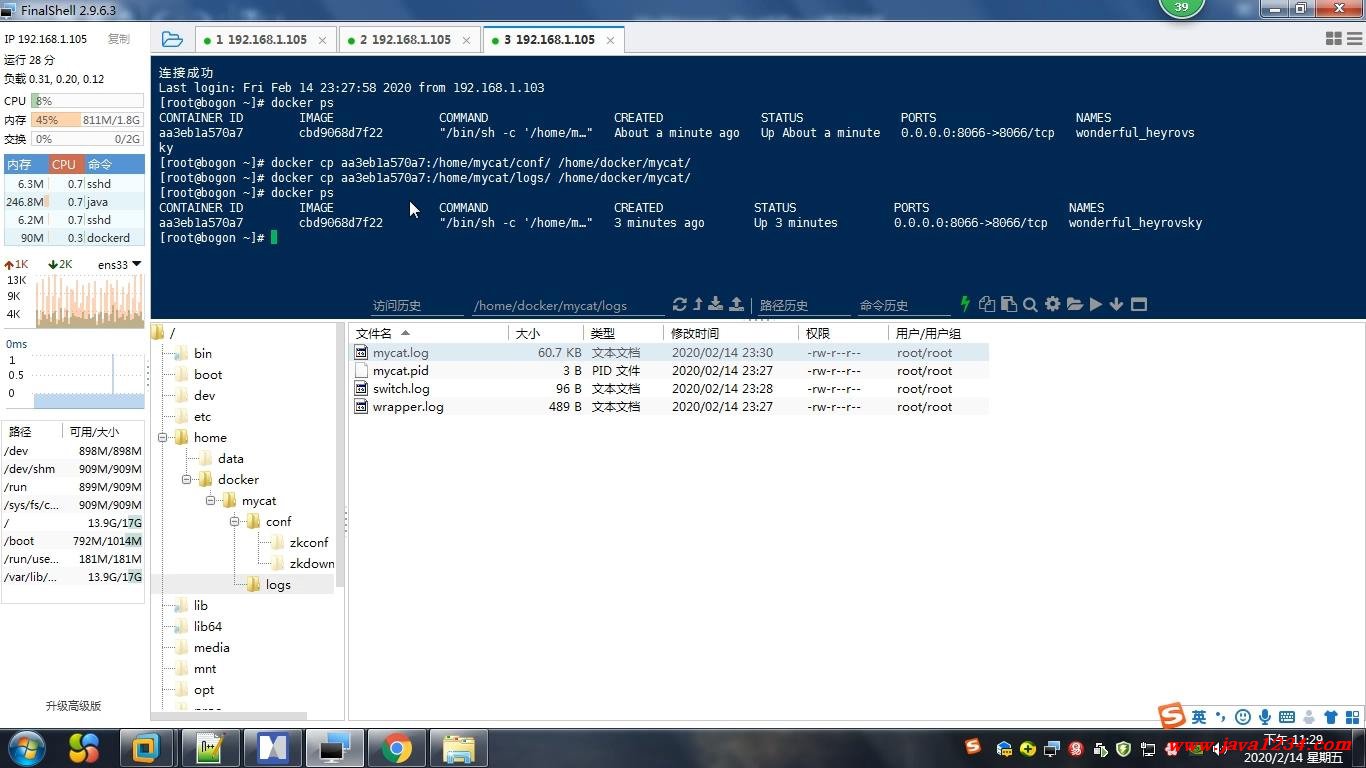Click the Sogou soft keyboard icon
The width and height of the screenshot is (1366, 768).
(x=1287, y=716)
